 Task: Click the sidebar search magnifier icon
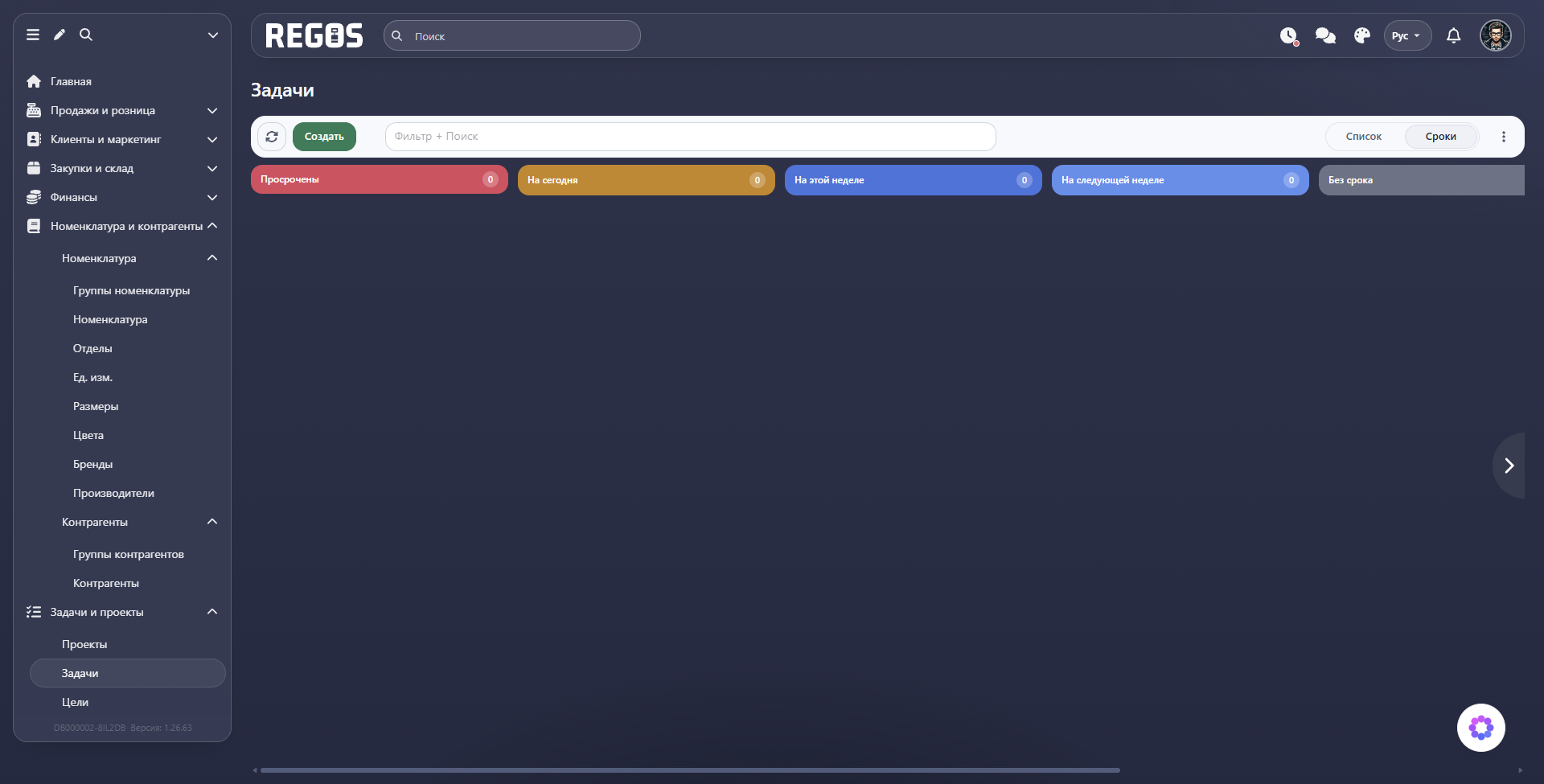(x=86, y=35)
